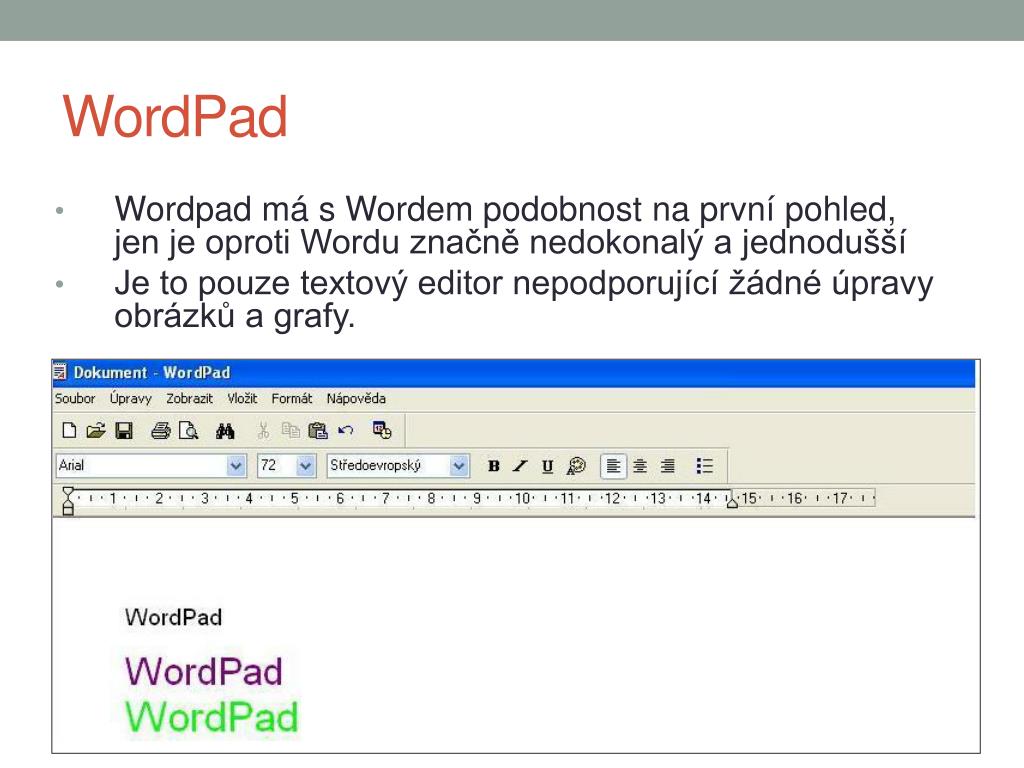Expand the Středoevropský script dropdown arrow

pos(459,466)
